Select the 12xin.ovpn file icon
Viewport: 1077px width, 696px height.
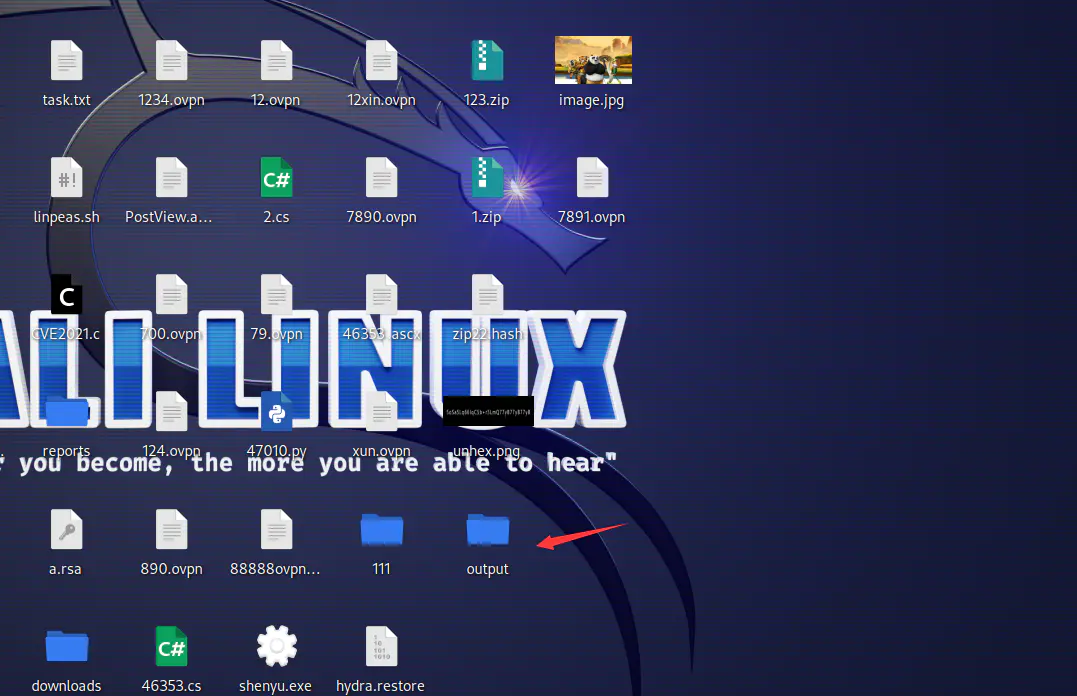(x=382, y=60)
